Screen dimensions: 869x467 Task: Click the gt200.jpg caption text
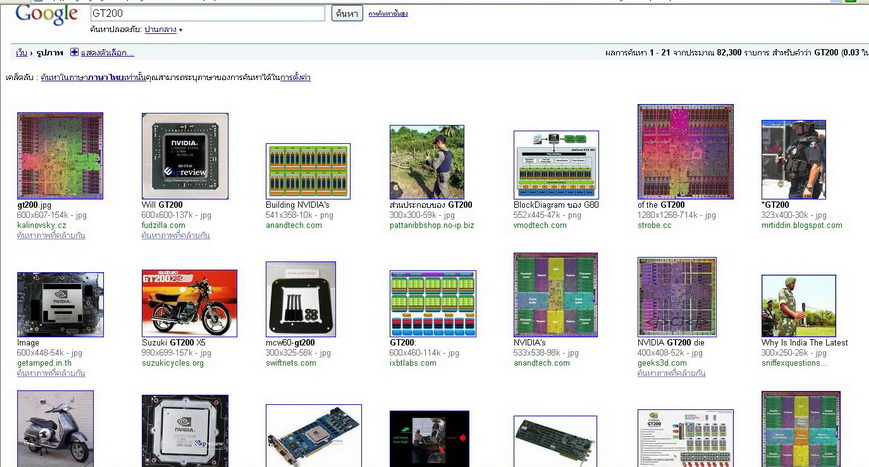(x=34, y=205)
